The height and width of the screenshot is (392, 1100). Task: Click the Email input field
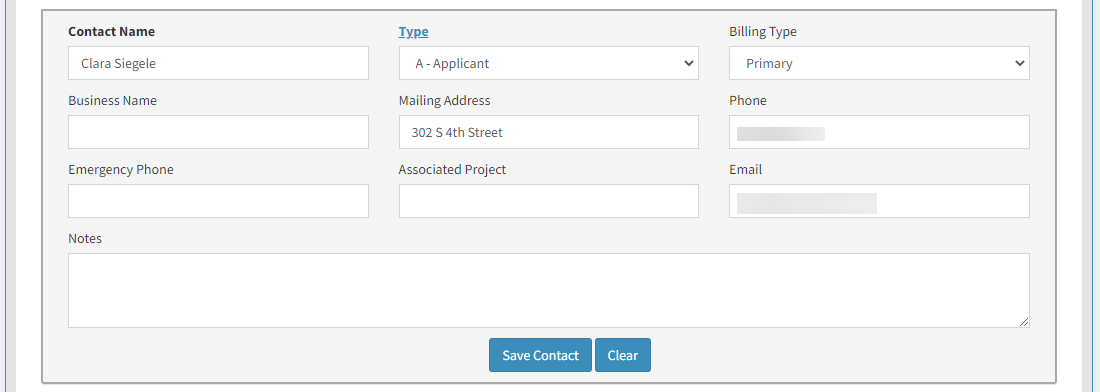pos(879,201)
